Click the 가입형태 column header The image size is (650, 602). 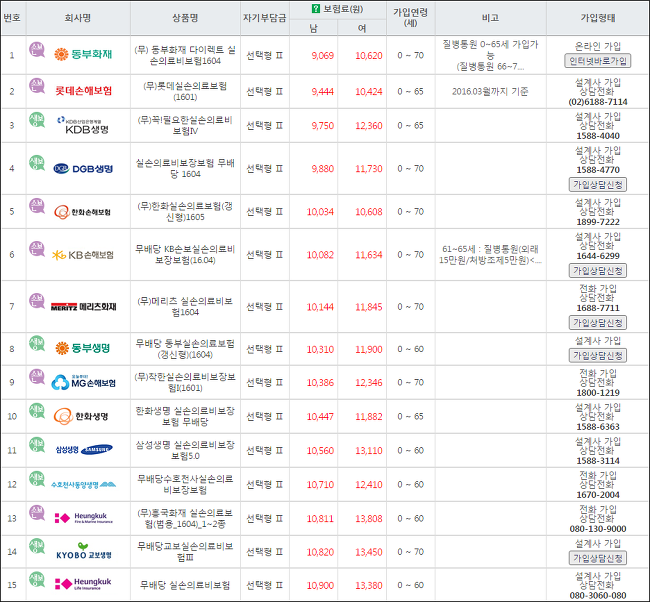(598, 18)
